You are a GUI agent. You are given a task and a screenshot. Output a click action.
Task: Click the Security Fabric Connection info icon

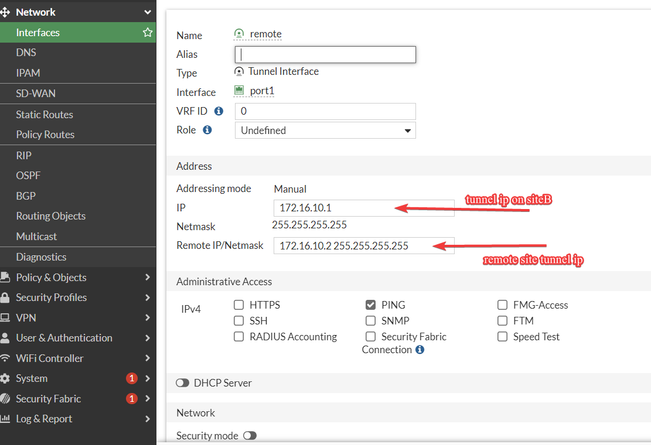pos(420,350)
